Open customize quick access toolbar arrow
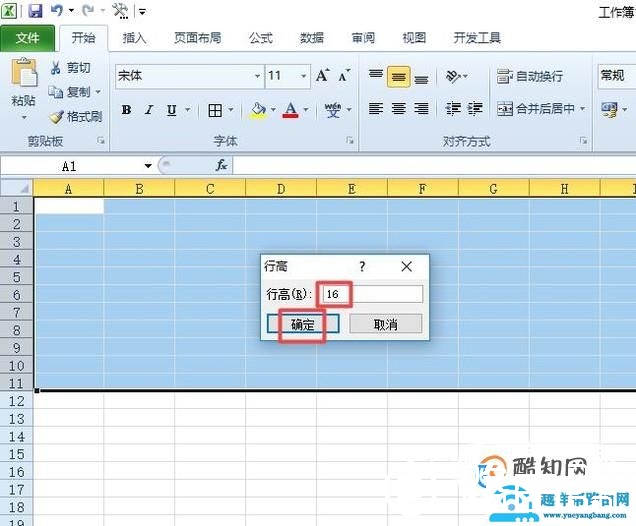The width and height of the screenshot is (636, 526). (142, 11)
